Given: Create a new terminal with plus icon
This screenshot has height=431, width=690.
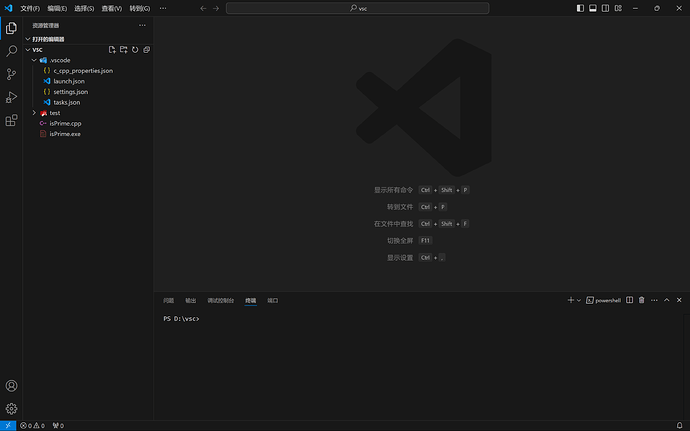Looking at the screenshot, I should [571, 300].
